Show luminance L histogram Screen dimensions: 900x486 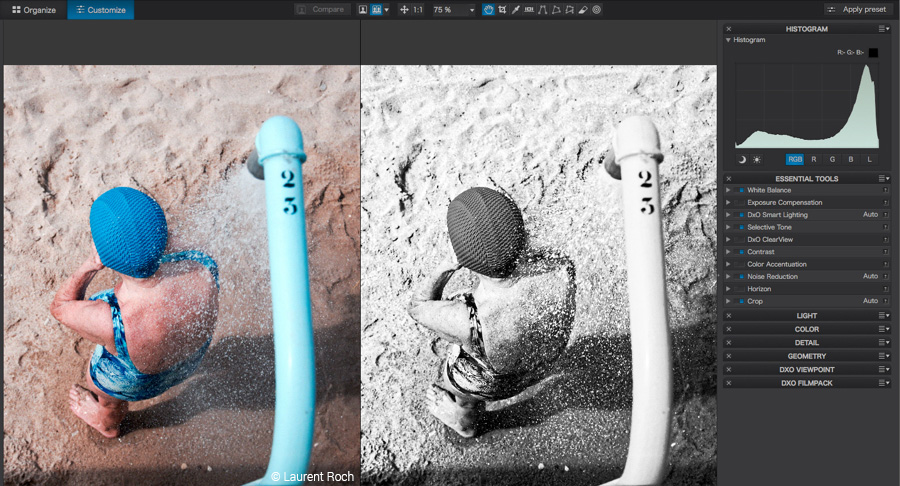click(x=870, y=160)
